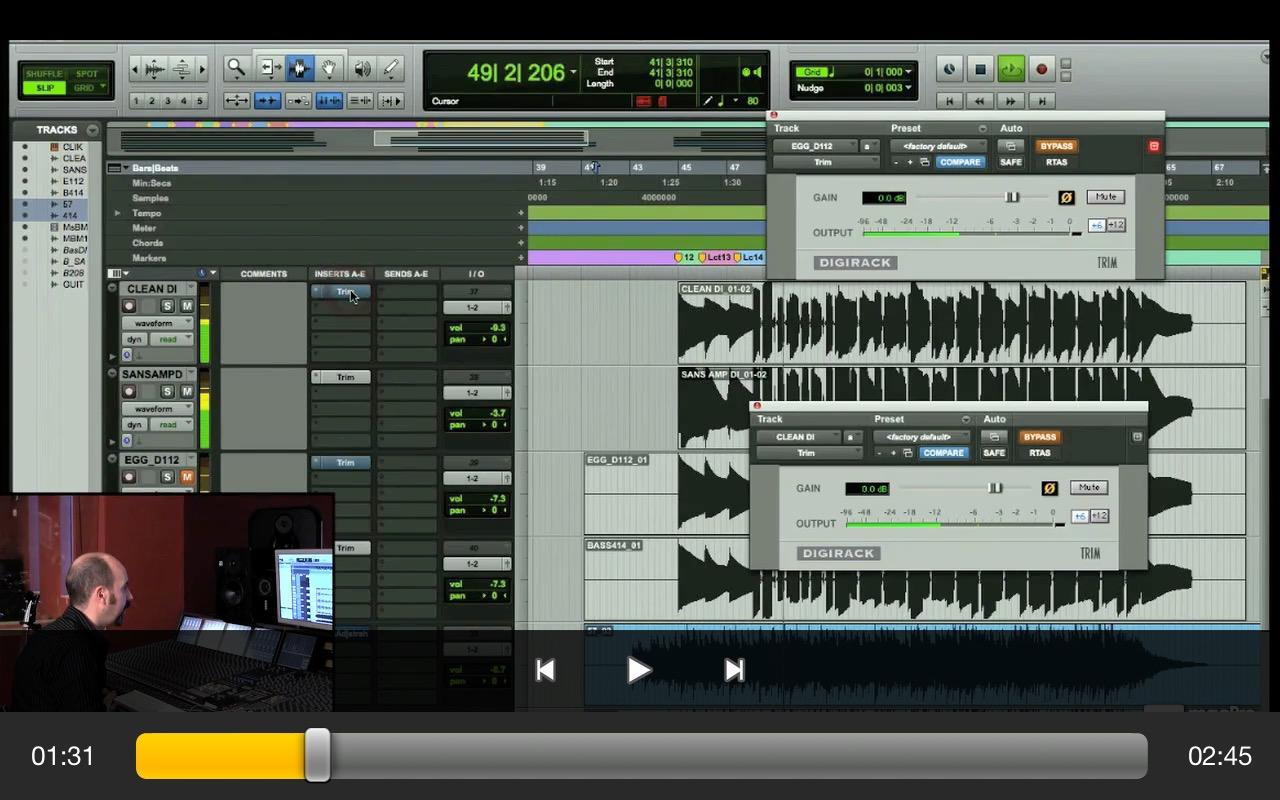The height and width of the screenshot is (800, 1280).
Task: Click the phase invert button in EGG_D112 Trim
Action: coord(1066,198)
